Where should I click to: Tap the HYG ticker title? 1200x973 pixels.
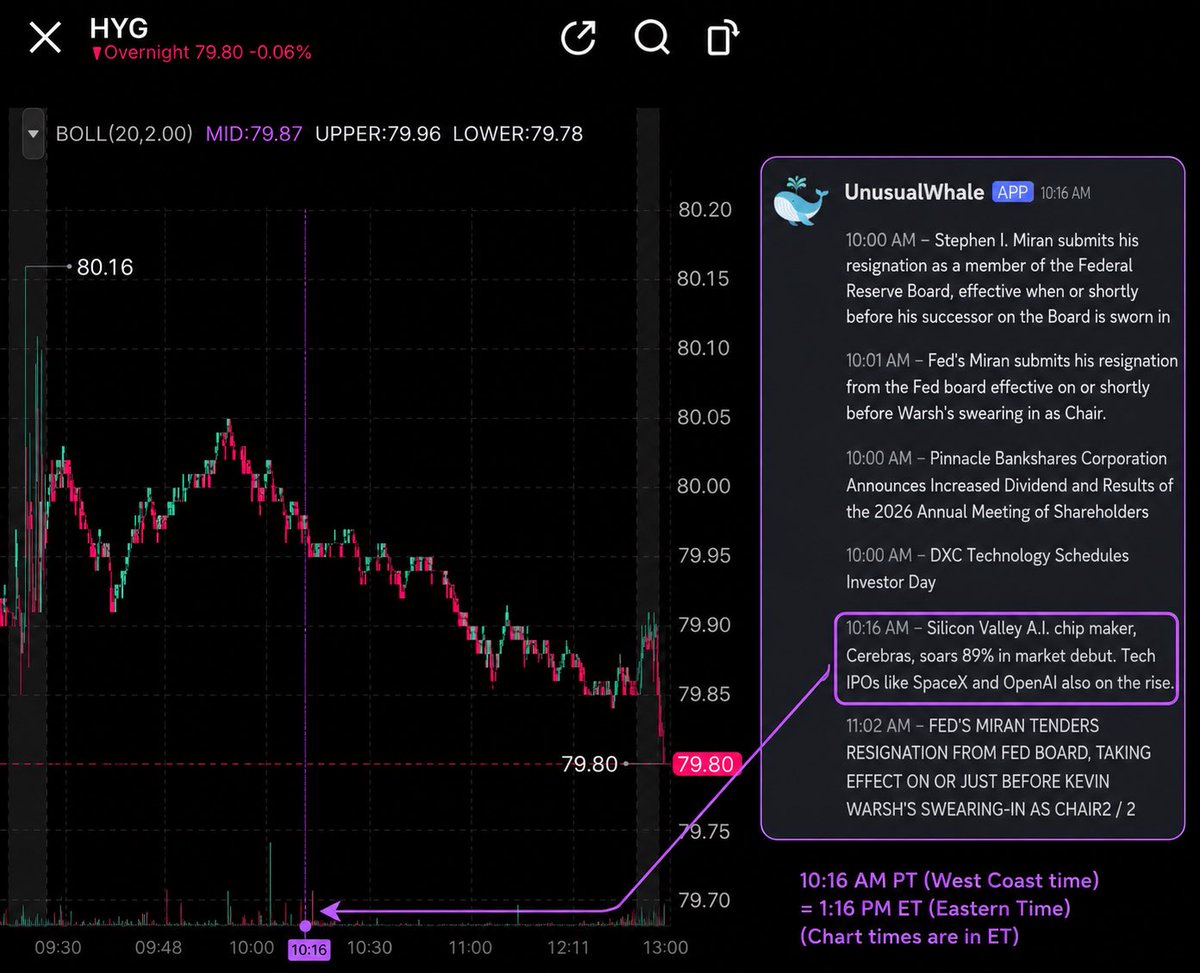coord(118,26)
